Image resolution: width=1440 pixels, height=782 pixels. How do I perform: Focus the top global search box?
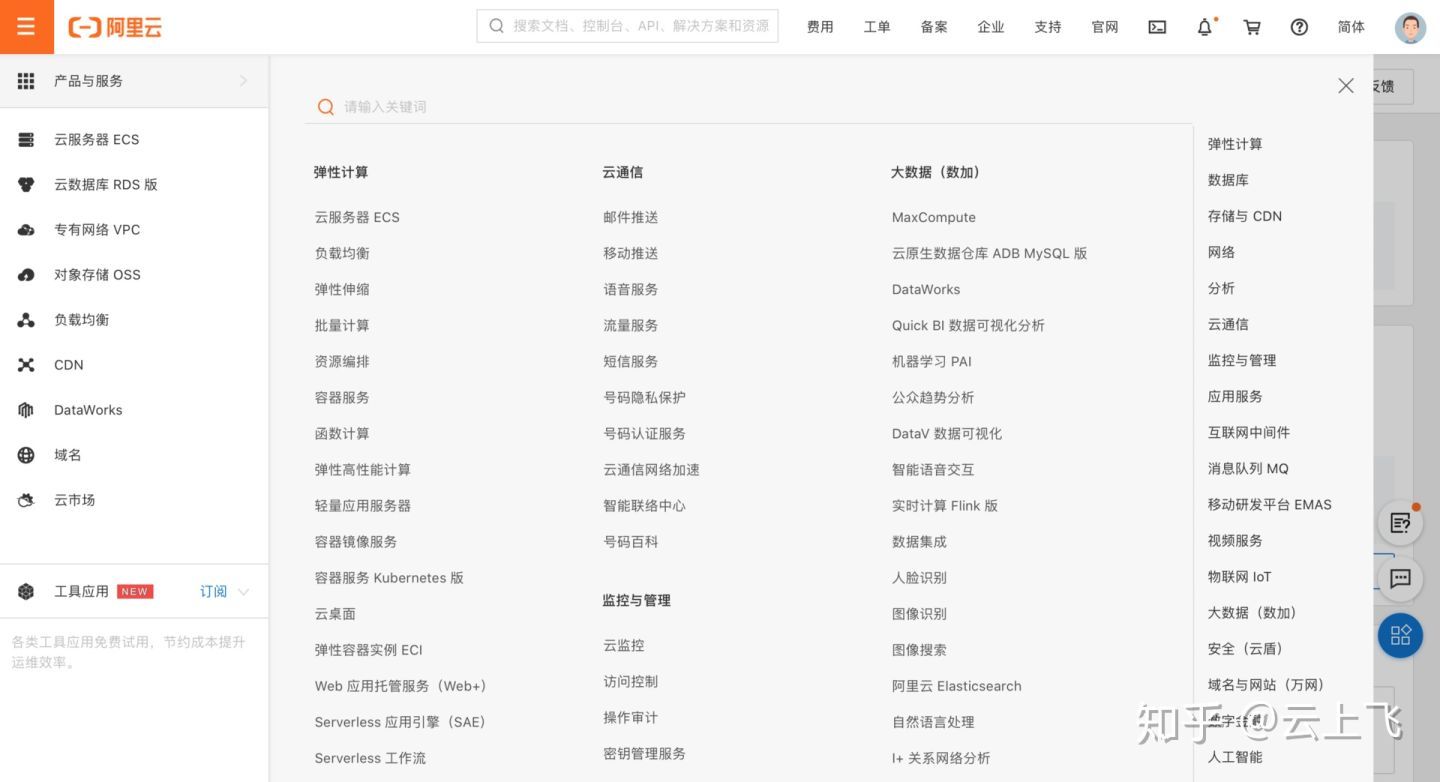(627, 26)
